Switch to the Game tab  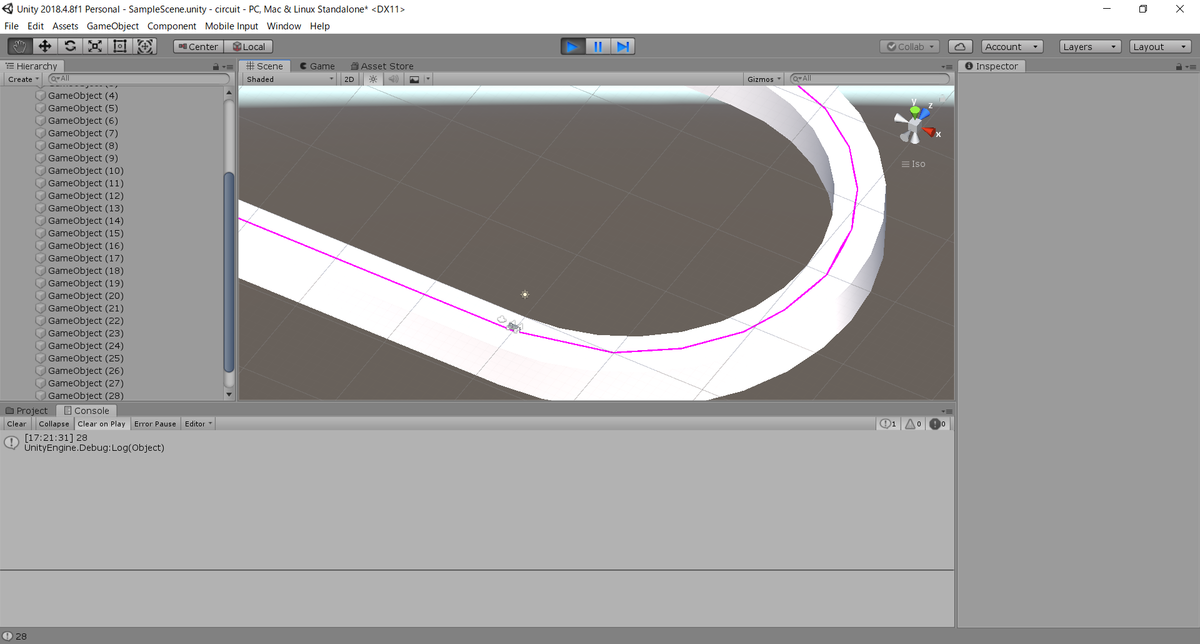click(318, 66)
